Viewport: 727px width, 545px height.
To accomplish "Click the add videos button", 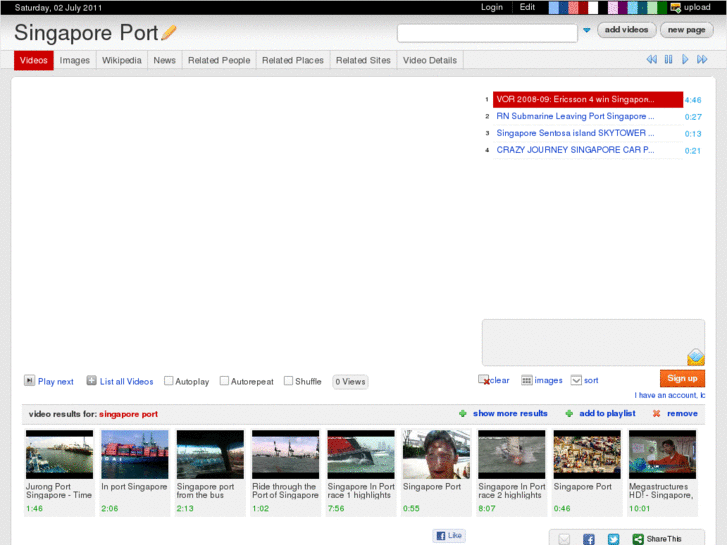I will 626,30.
